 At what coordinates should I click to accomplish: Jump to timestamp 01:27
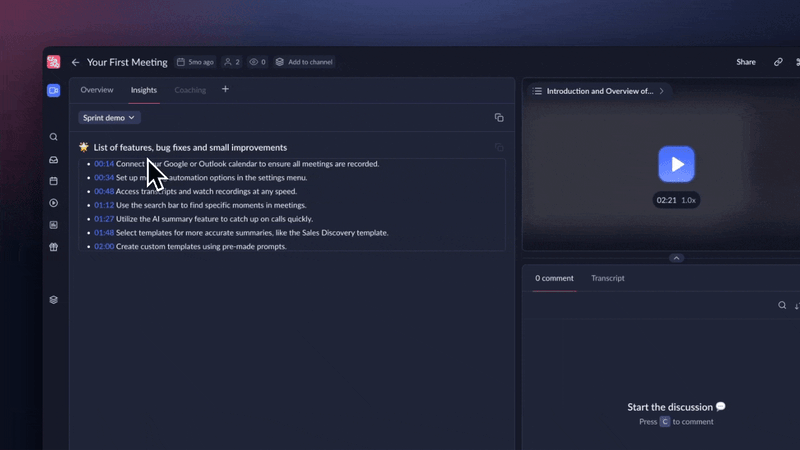[x=104, y=219]
